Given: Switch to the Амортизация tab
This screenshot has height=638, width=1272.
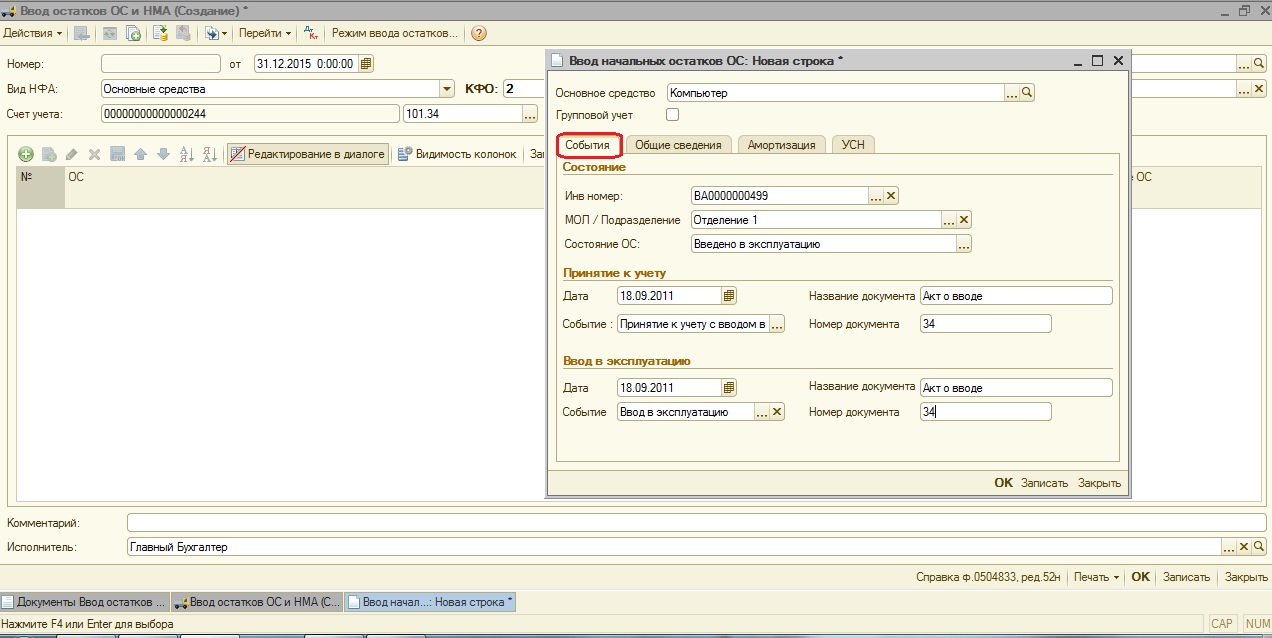Looking at the screenshot, I should (x=782, y=145).
